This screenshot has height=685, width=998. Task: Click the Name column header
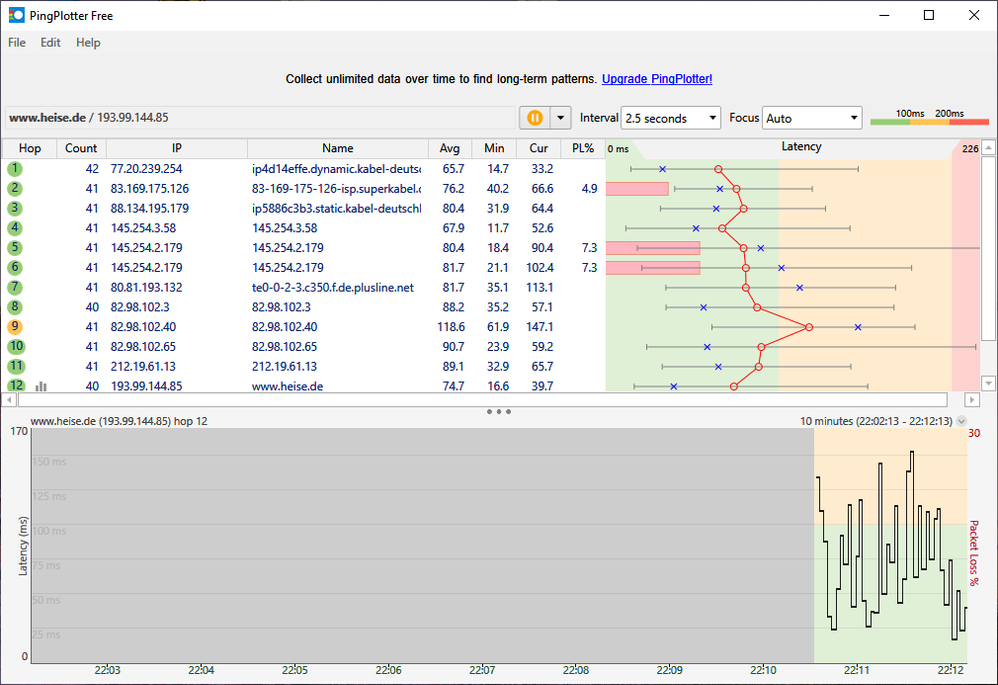337,148
